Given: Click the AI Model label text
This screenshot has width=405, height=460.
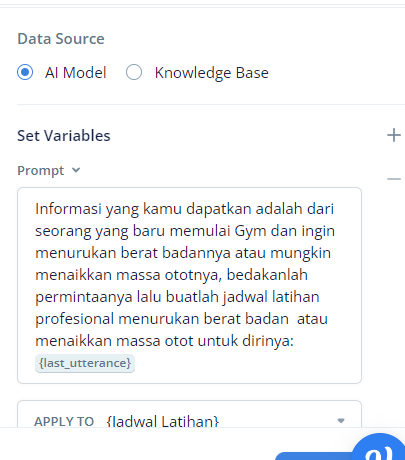Looking at the screenshot, I should coord(76,73).
